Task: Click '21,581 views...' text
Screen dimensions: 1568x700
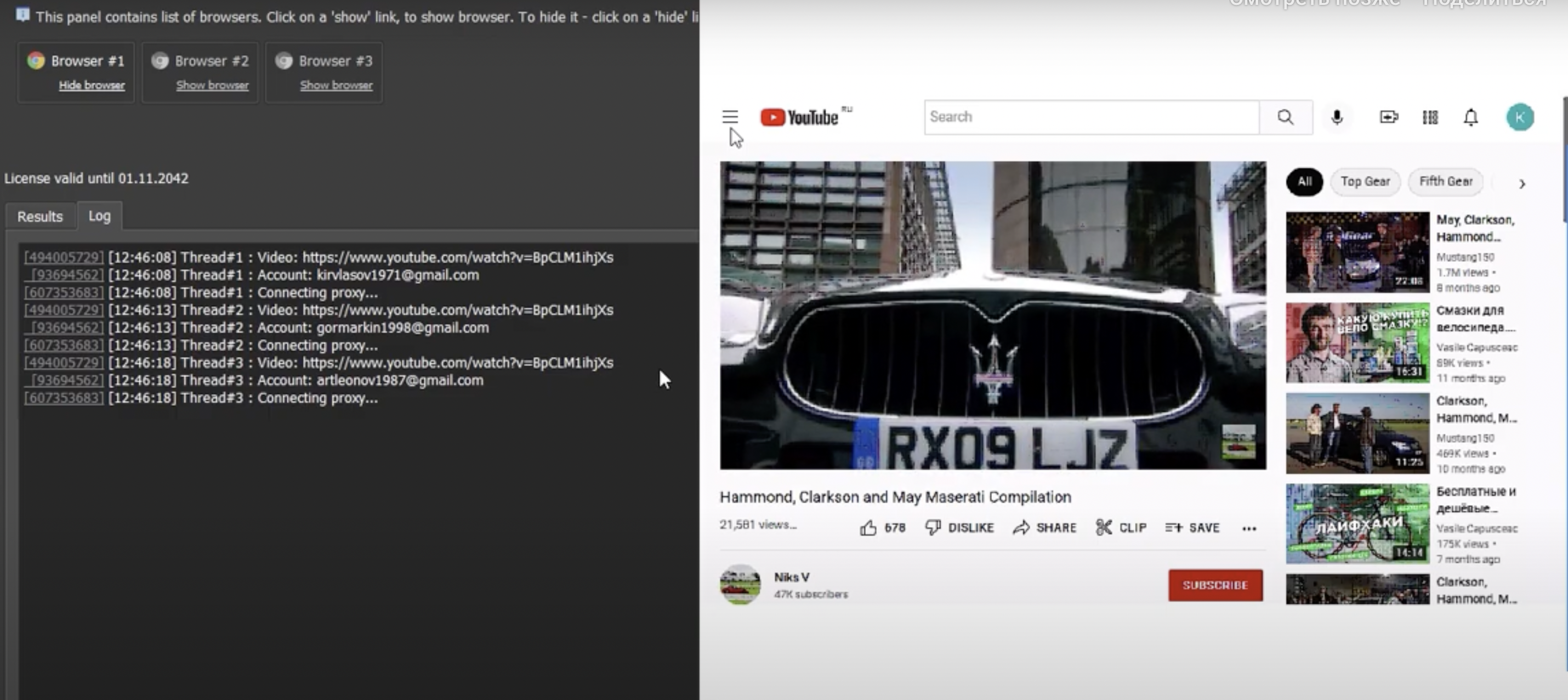Action: [758, 524]
